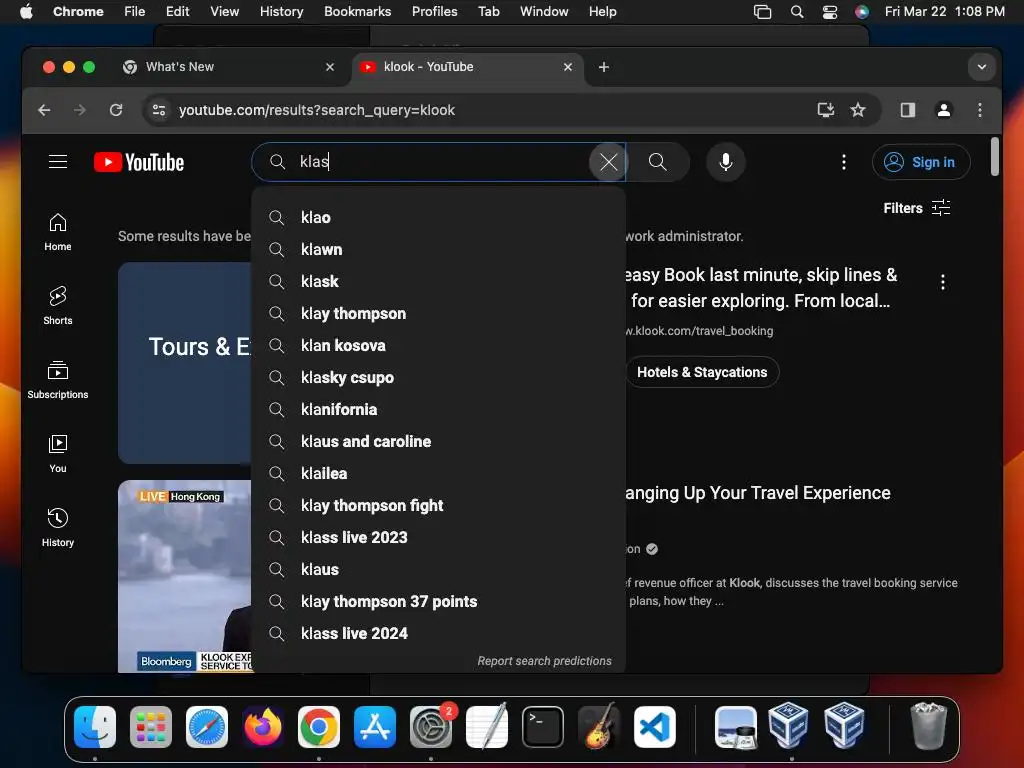Viewport: 1024px width, 768px height.
Task: Open Shorts in the sidebar
Action: (x=58, y=306)
